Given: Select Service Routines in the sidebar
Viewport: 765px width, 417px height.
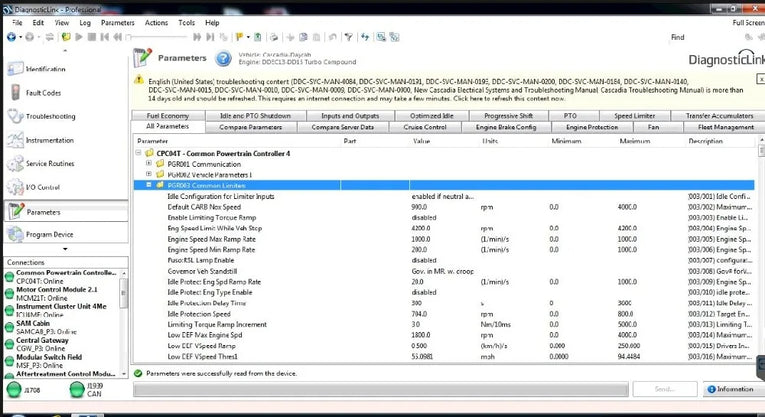Looking at the screenshot, I should tap(49, 164).
